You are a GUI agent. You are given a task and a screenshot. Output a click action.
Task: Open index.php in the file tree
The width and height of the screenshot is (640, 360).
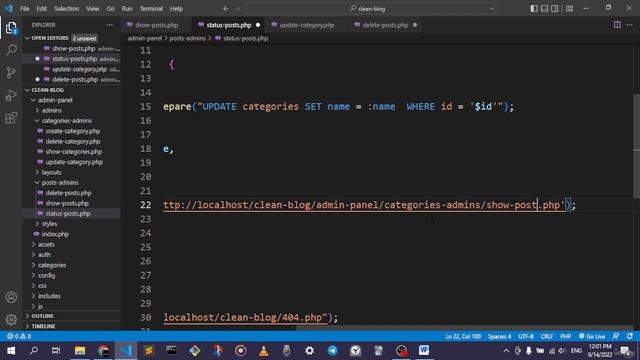click(x=55, y=234)
